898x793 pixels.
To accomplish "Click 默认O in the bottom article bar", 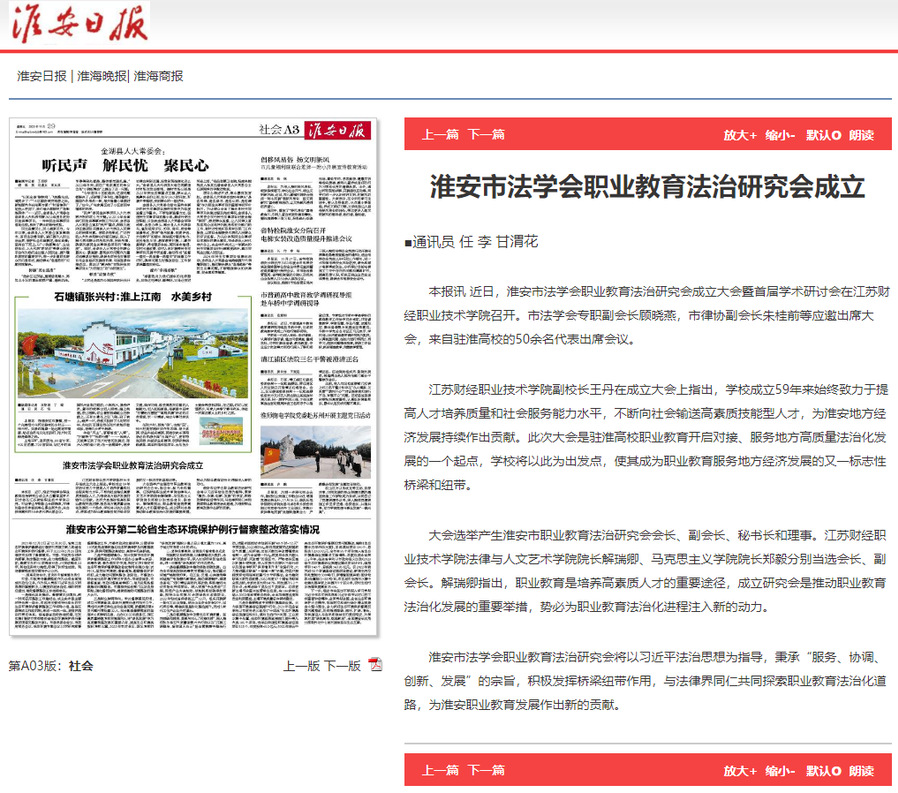I will coord(824,771).
